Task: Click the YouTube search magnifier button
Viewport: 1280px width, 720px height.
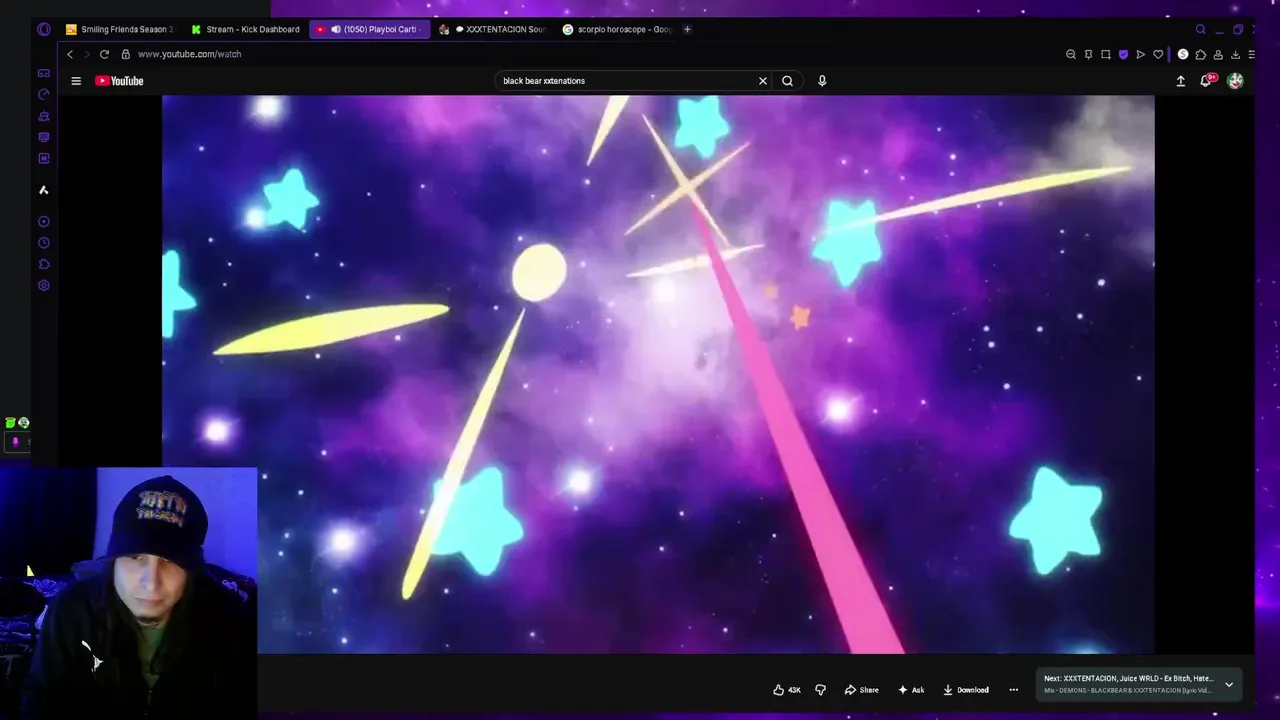Action: pos(787,81)
